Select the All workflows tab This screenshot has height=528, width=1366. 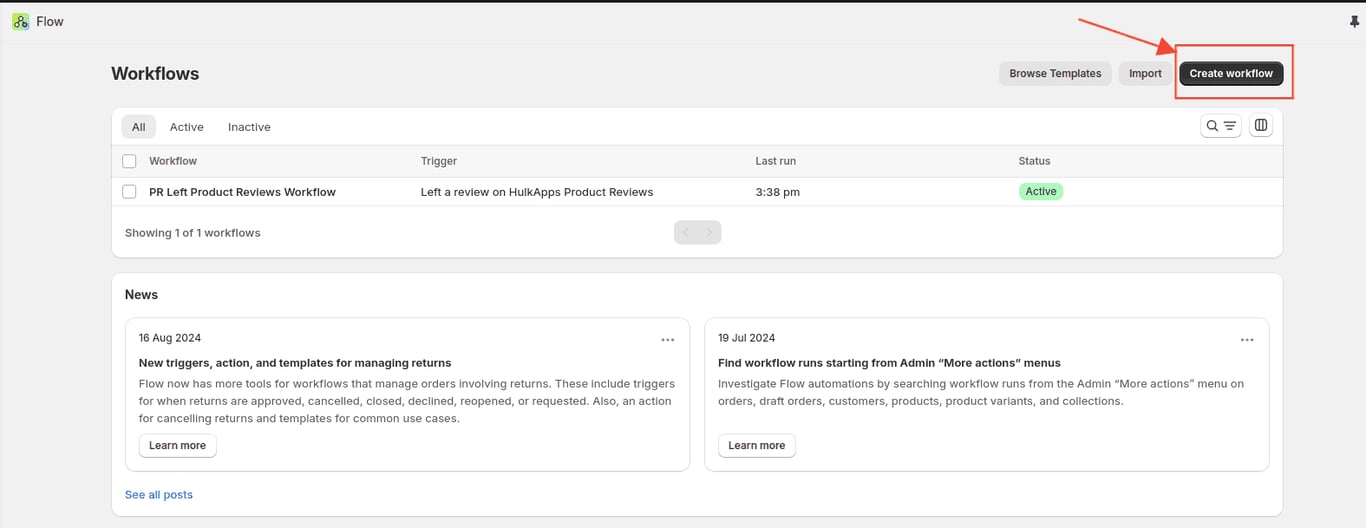138,127
